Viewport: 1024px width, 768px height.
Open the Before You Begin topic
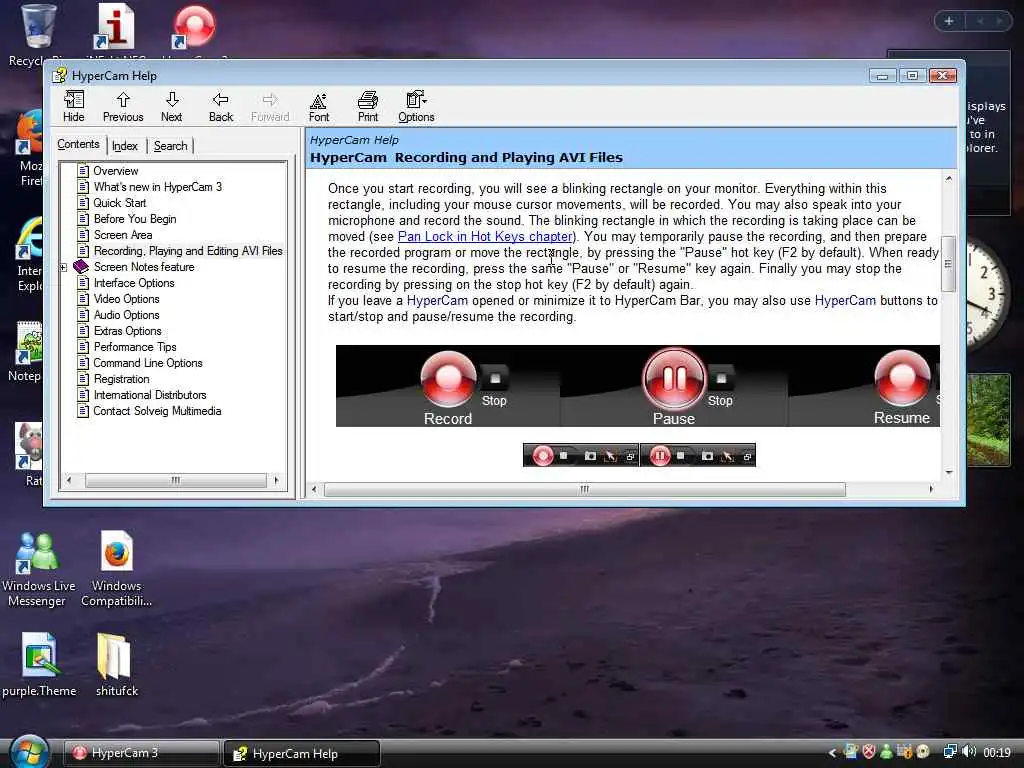point(135,219)
